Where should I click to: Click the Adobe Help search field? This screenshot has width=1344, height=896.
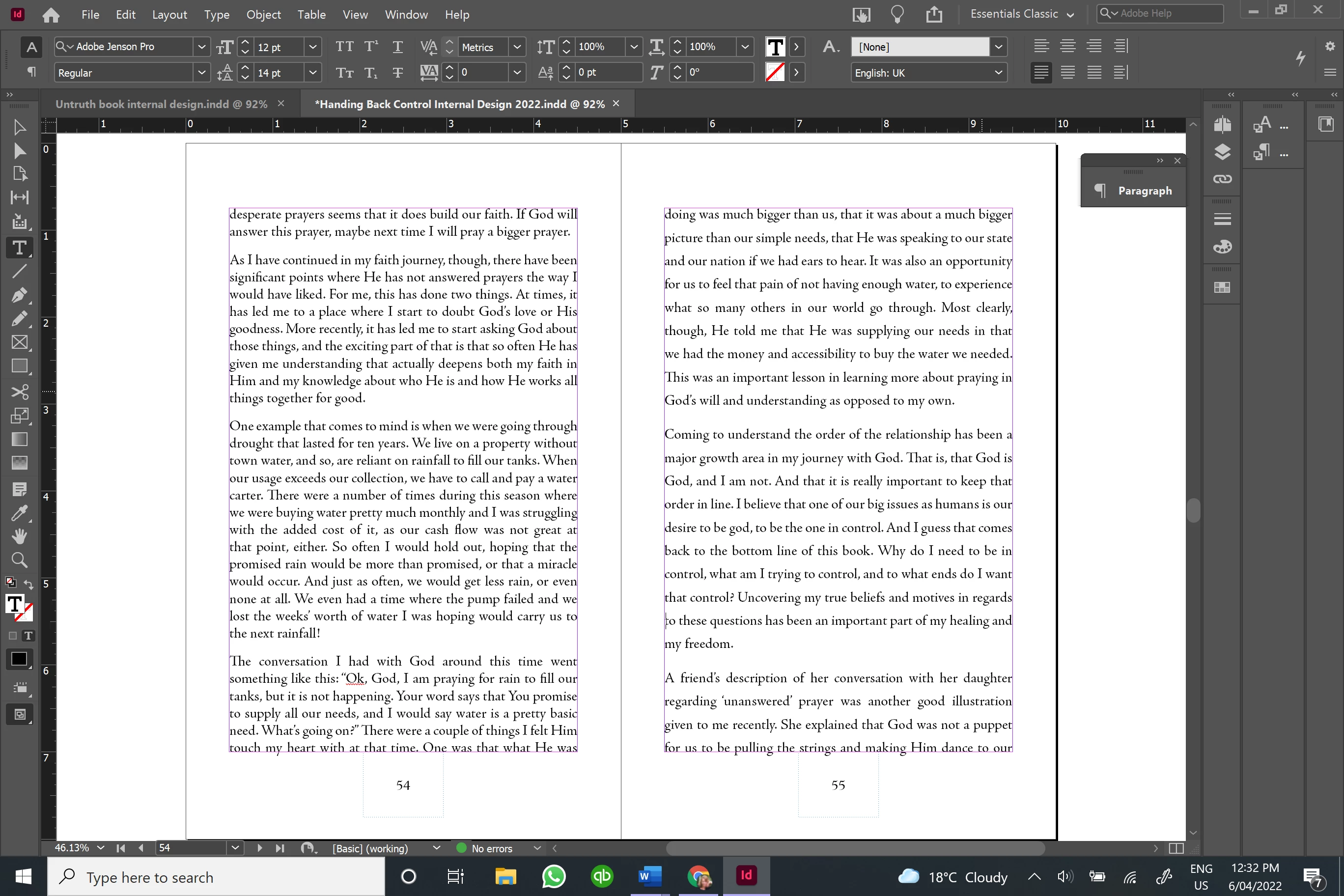coord(1166,13)
